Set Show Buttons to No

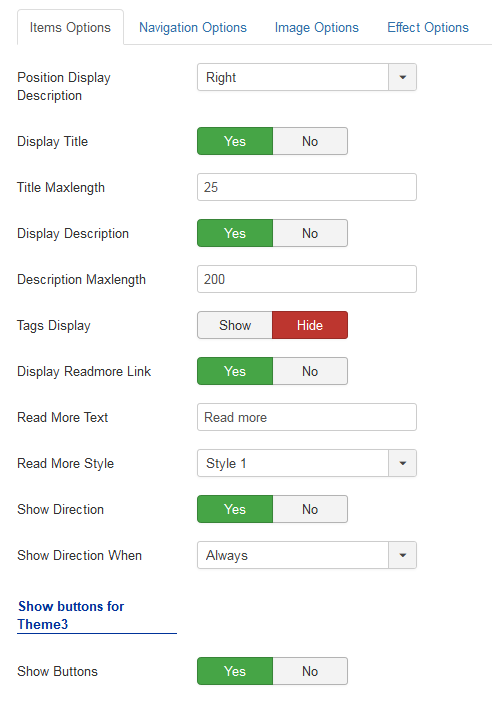(x=310, y=671)
